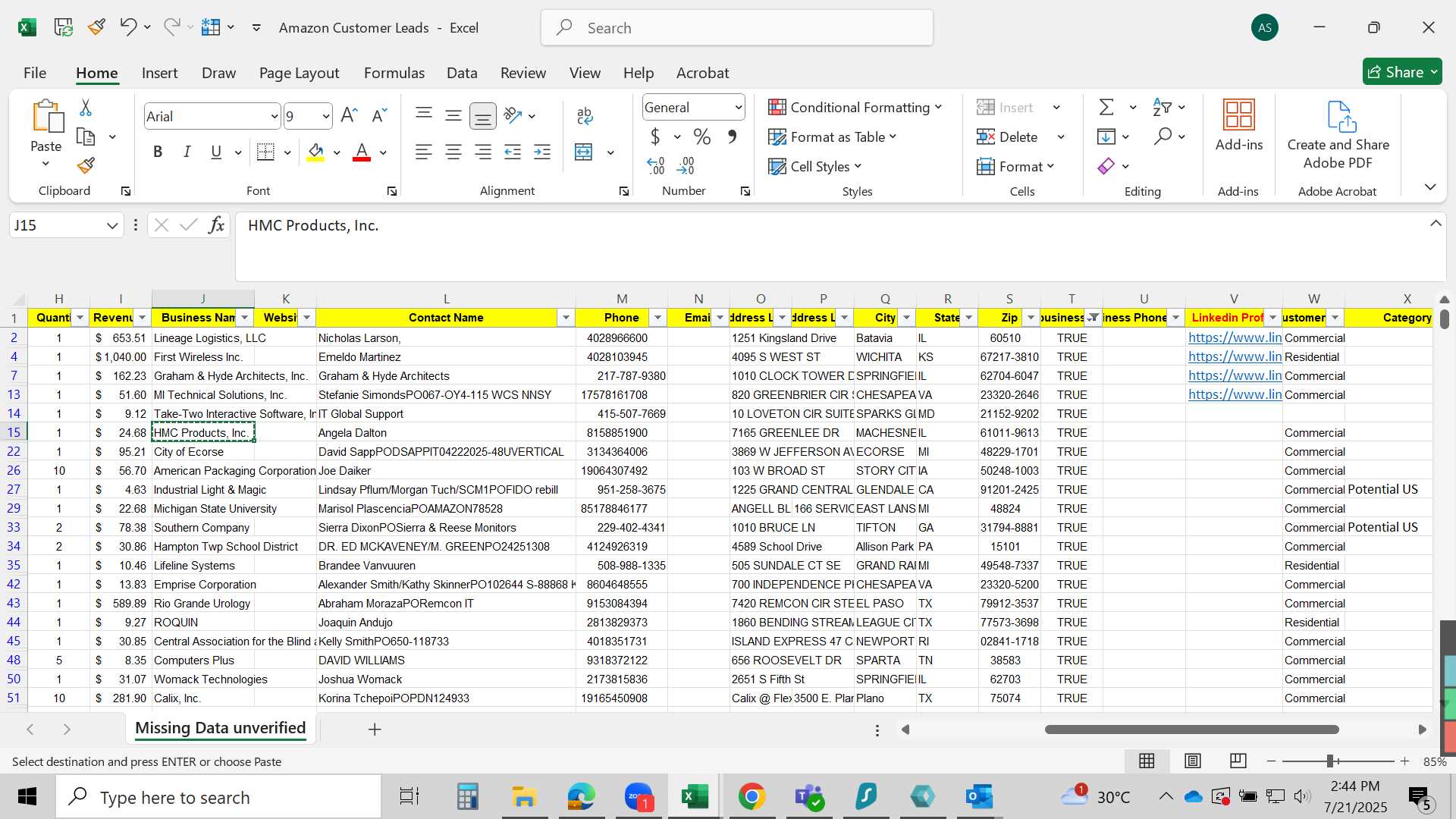The width and height of the screenshot is (1456, 819).
Task: Click the Share button
Action: [x=1402, y=72]
